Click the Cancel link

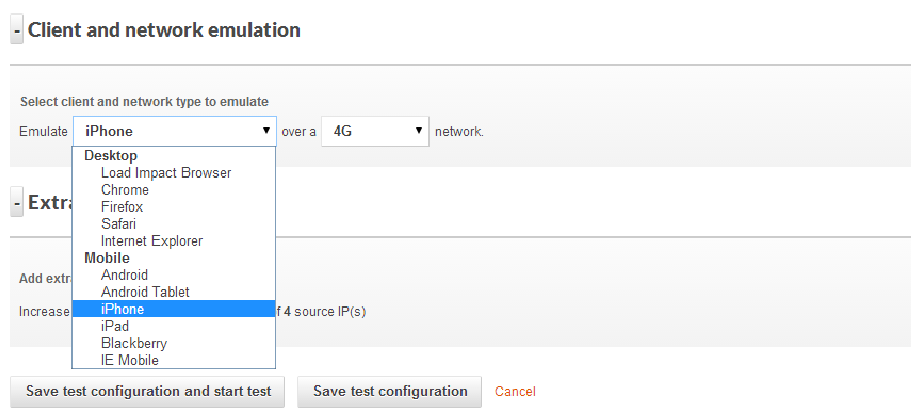(515, 391)
